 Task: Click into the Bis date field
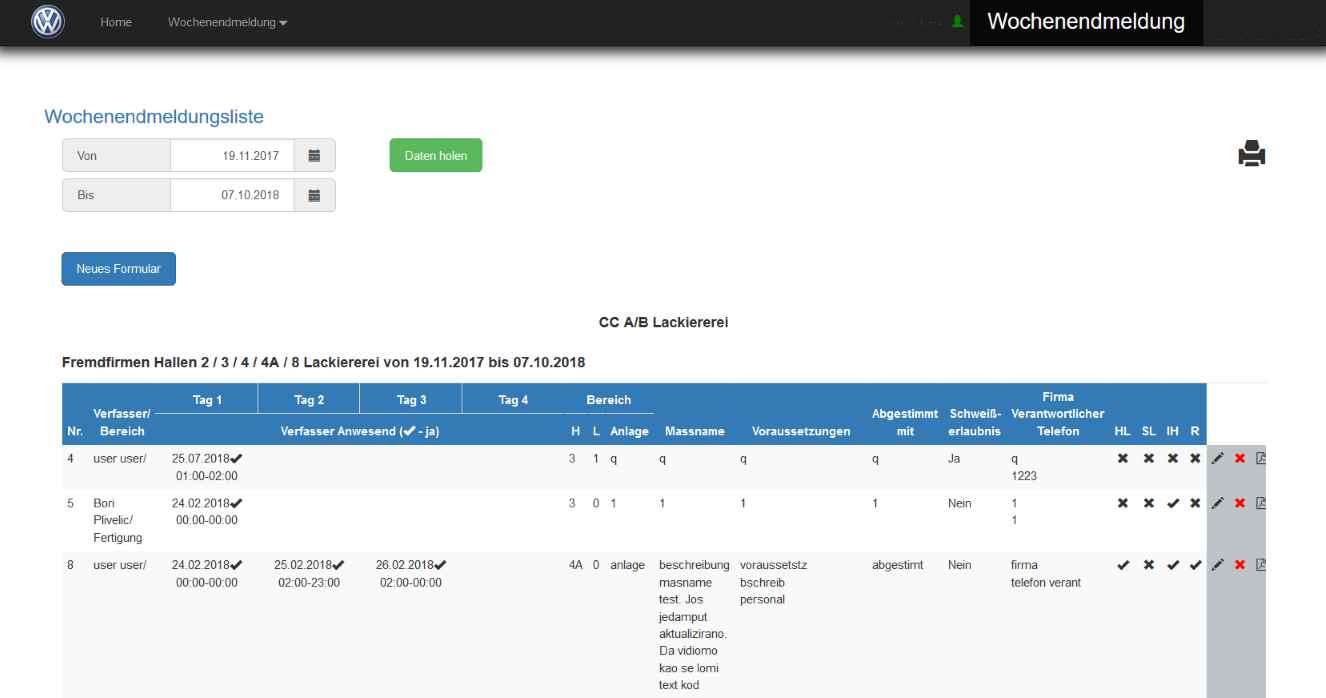pos(232,196)
